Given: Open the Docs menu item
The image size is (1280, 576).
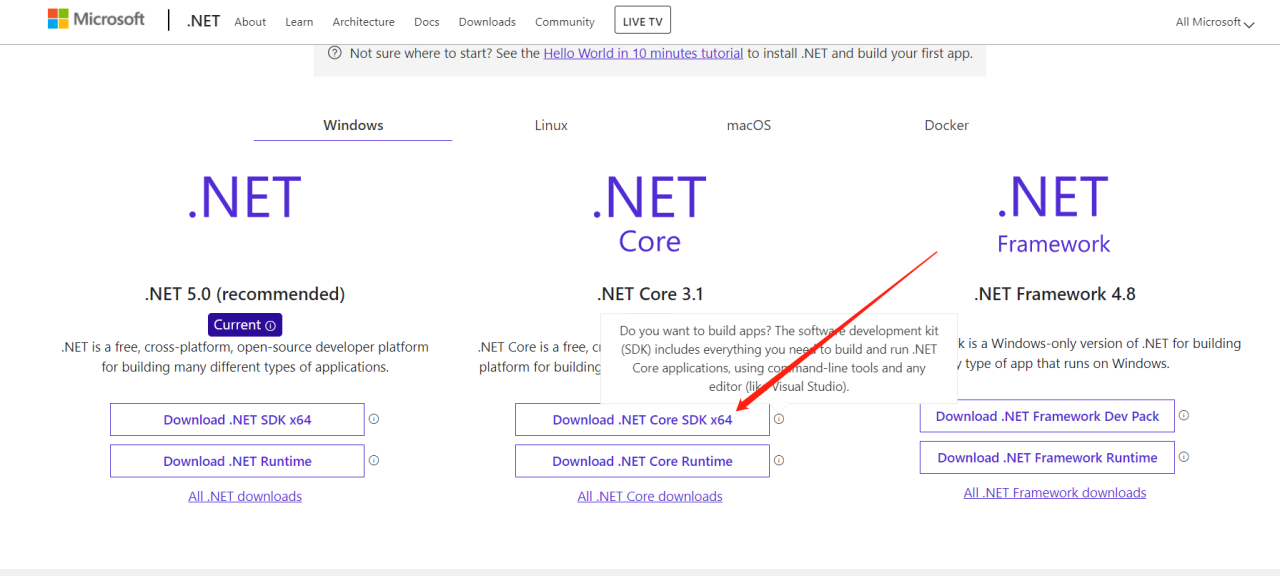Looking at the screenshot, I should [426, 21].
